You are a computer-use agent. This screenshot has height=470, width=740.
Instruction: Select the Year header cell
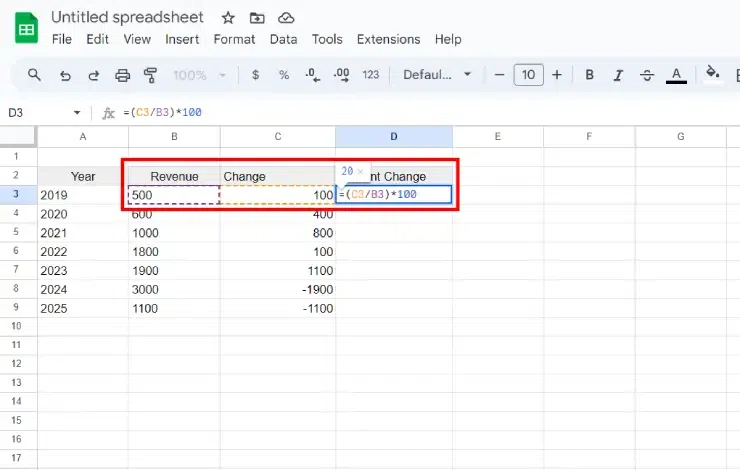[x=83, y=176]
